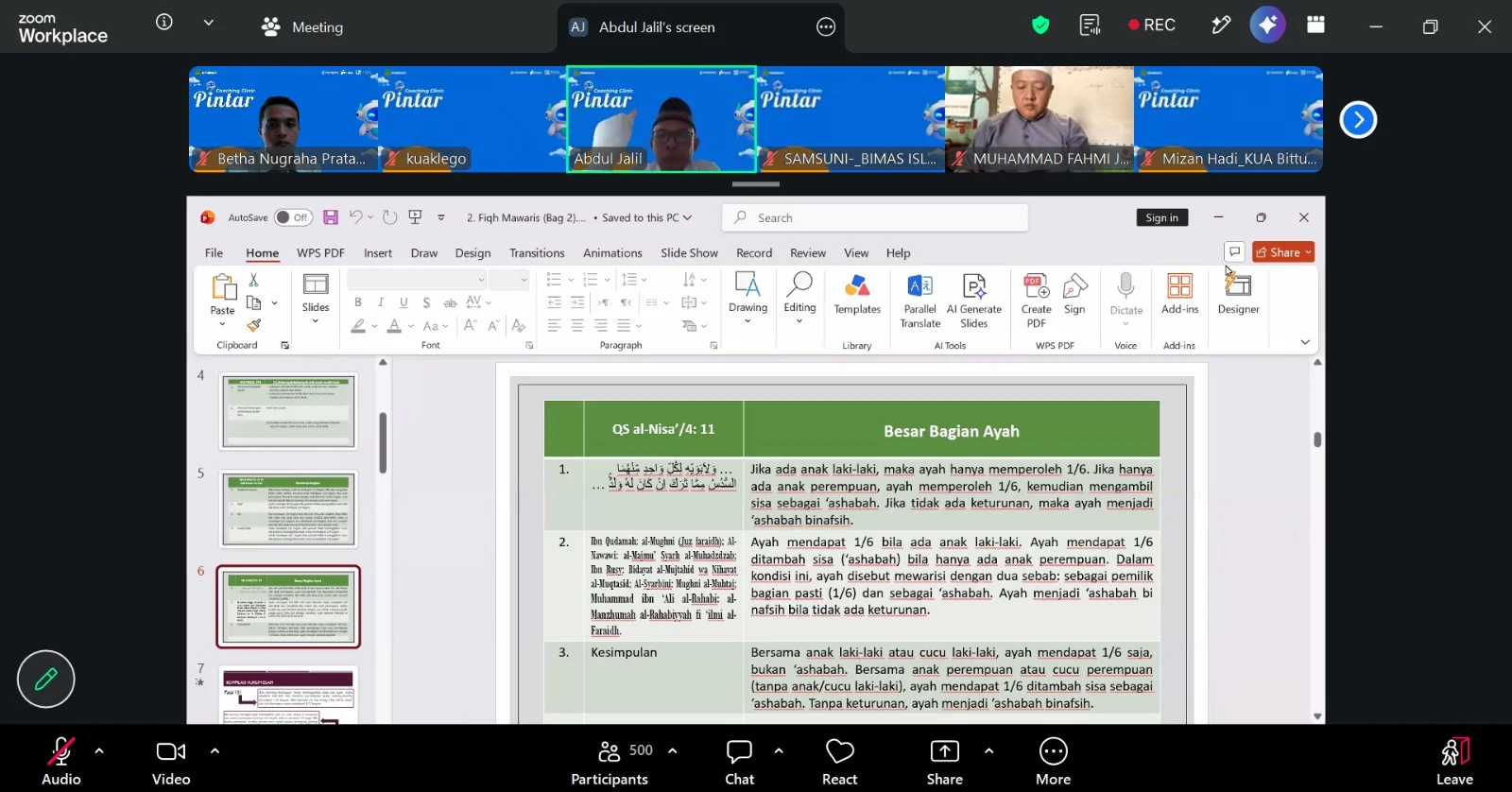Click the Create PDF icon
The width and height of the screenshot is (1512, 792).
point(1037,301)
